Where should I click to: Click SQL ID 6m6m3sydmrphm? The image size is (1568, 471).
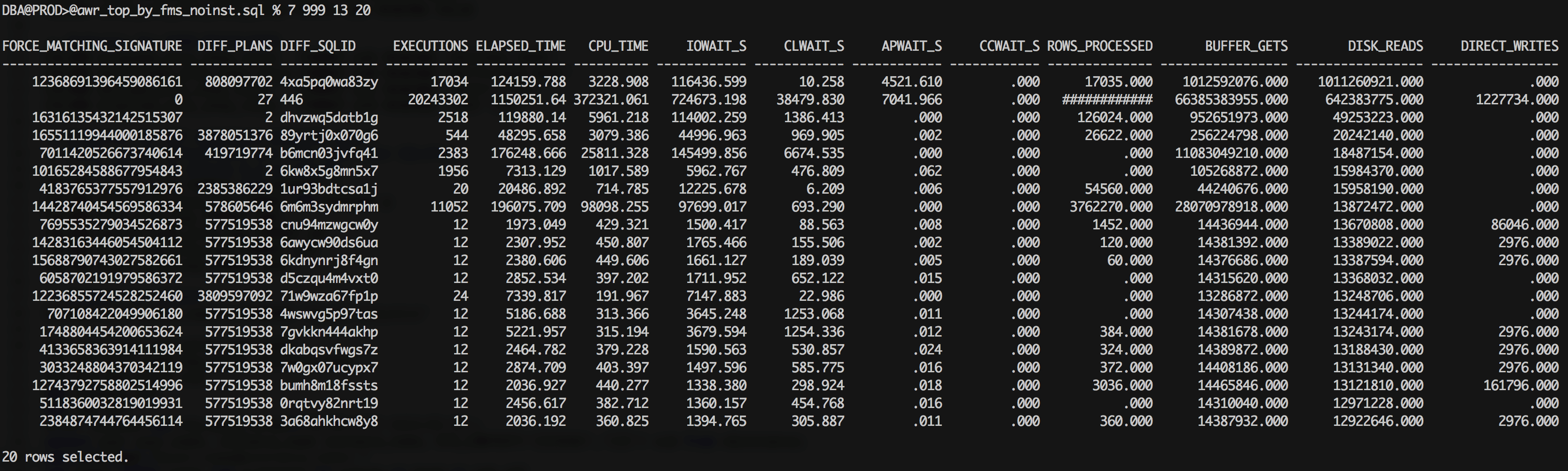(329, 207)
